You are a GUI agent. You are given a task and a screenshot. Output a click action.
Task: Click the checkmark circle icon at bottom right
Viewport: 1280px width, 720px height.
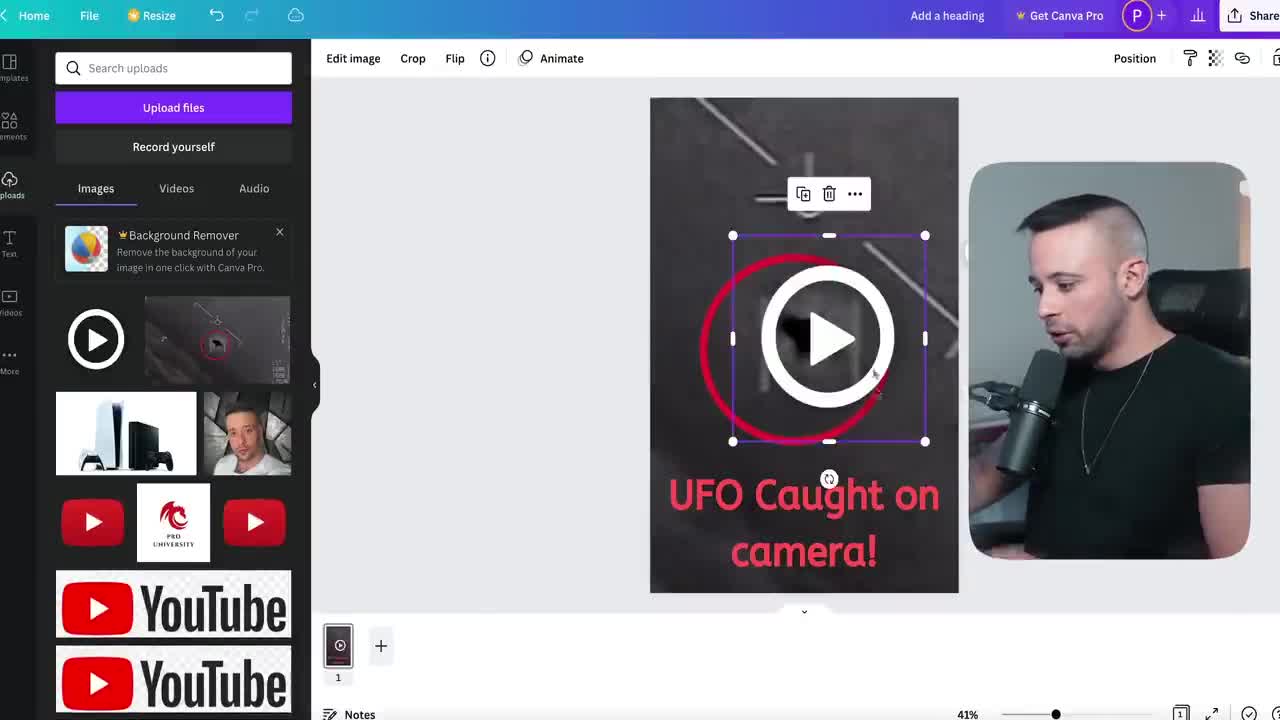1249,714
